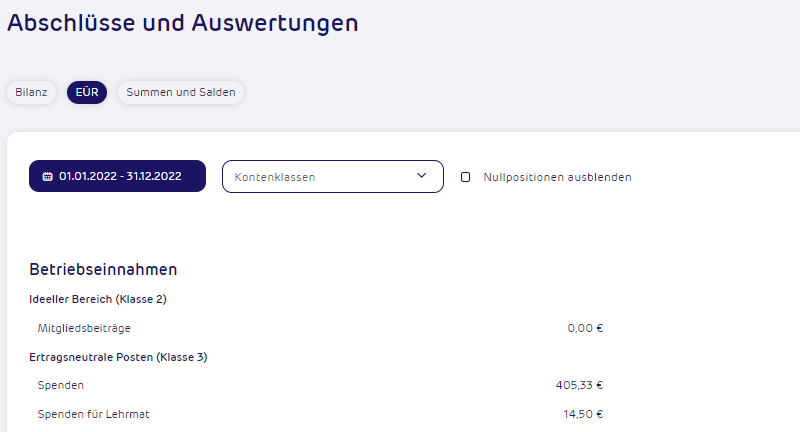Click the Ideeller Bereich (Klasse 2) heading
Image resolution: width=800 pixels, height=432 pixels.
[x=98, y=299]
